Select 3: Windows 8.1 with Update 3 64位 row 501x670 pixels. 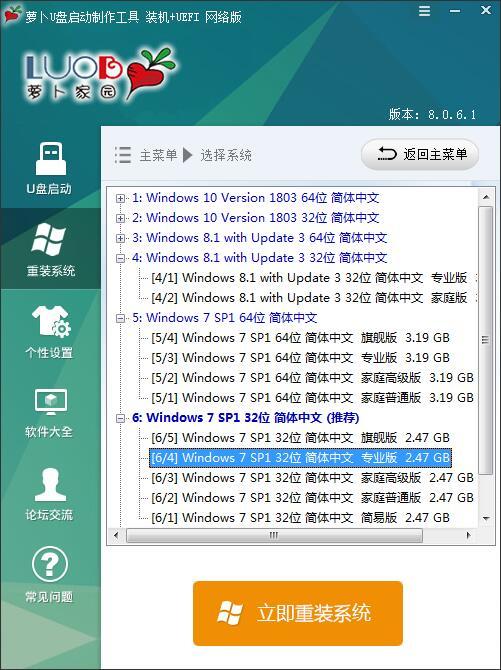click(x=259, y=238)
